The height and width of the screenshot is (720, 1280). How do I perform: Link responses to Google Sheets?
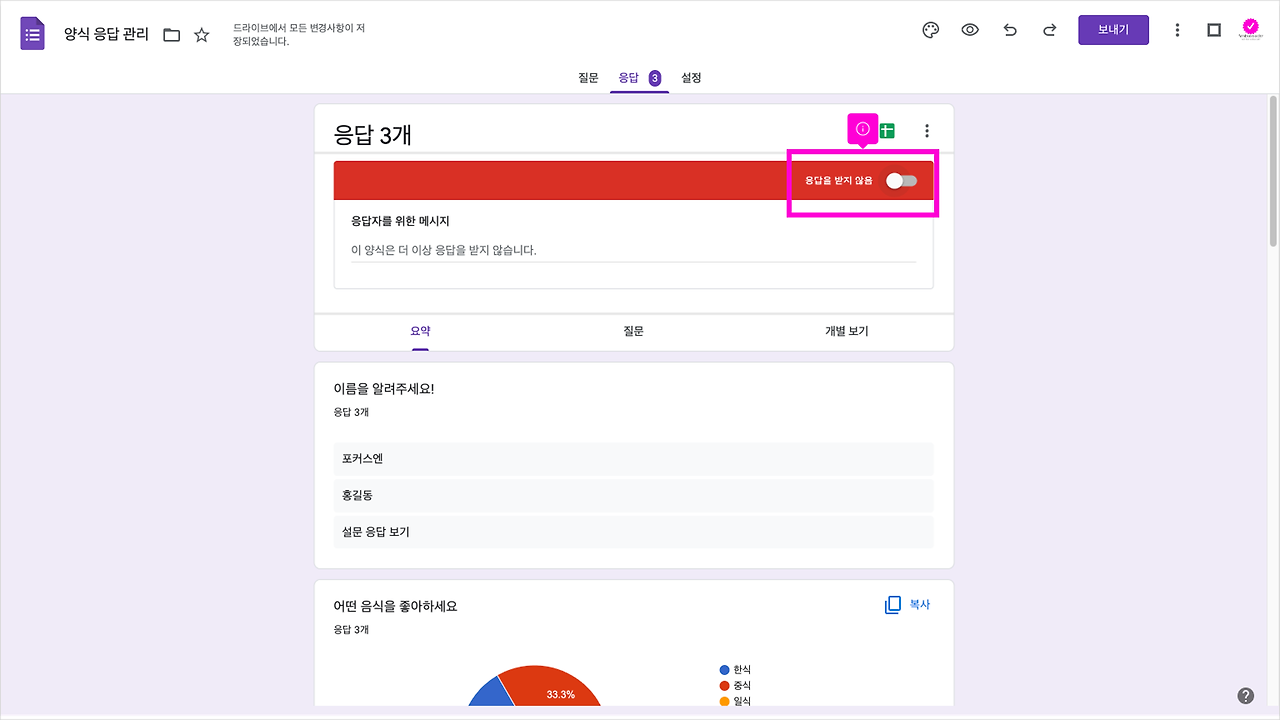886,129
